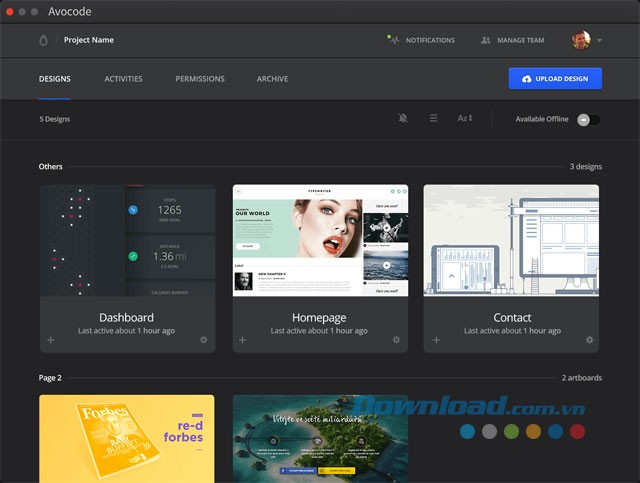The image size is (640, 483).
Task: Open the re-d forbes artboard thumbnail
Action: [x=127, y=438]
